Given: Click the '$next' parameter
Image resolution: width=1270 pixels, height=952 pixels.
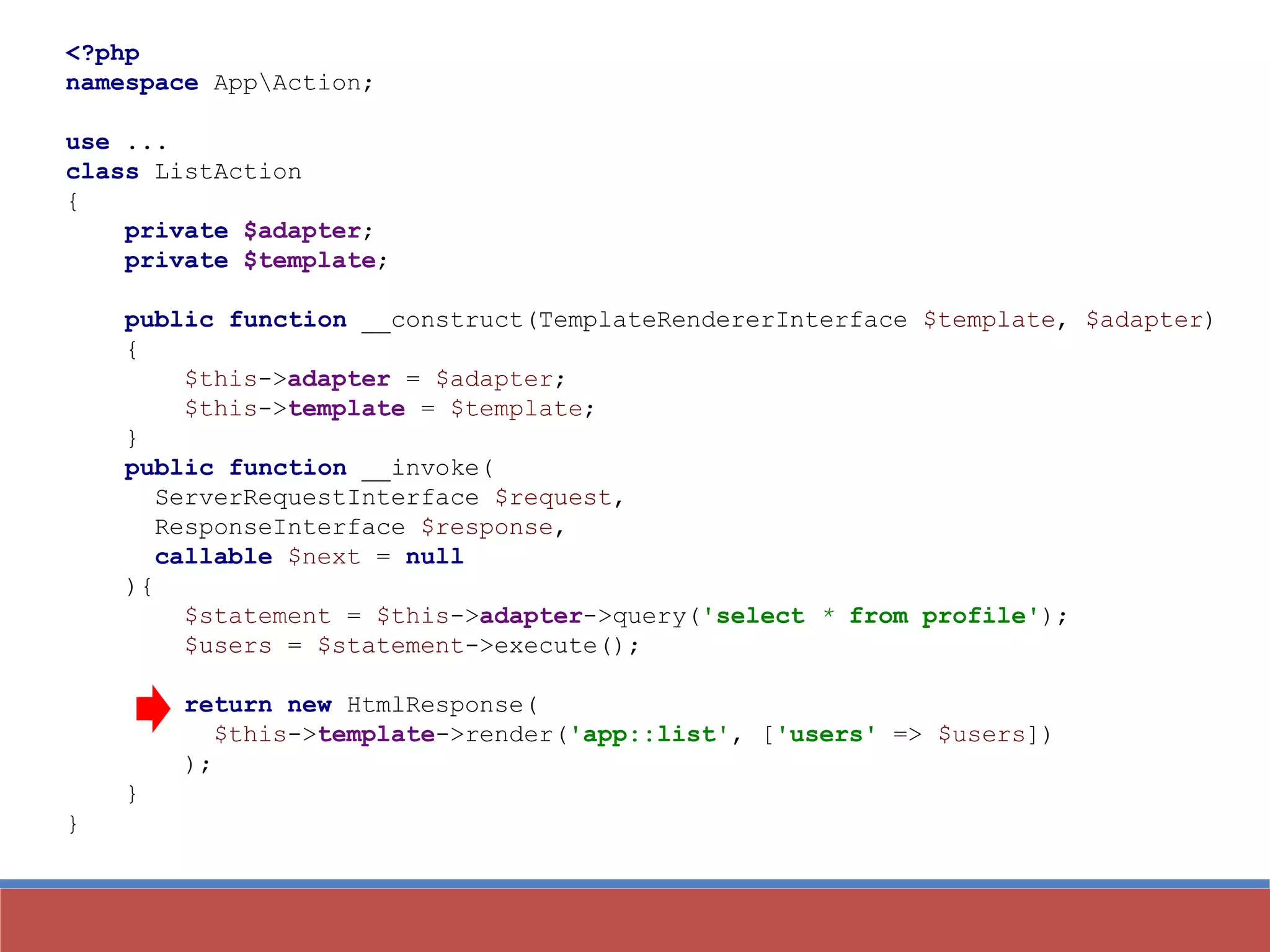Looking at the screenshot, I should click(x=324, y=557).
